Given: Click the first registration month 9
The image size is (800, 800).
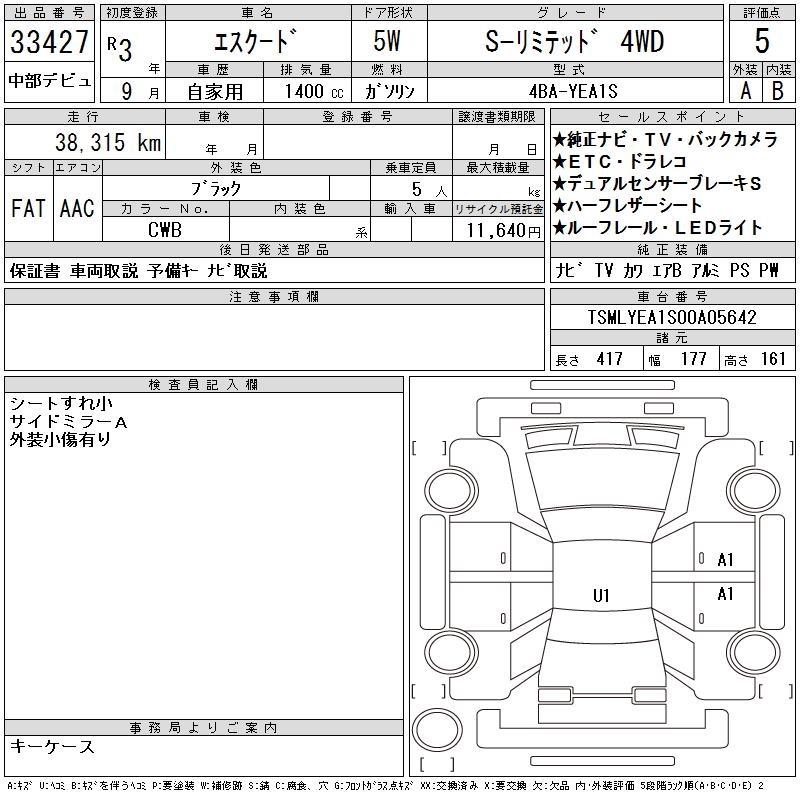Looking at the screenshot, I should (x=127, y=91).
